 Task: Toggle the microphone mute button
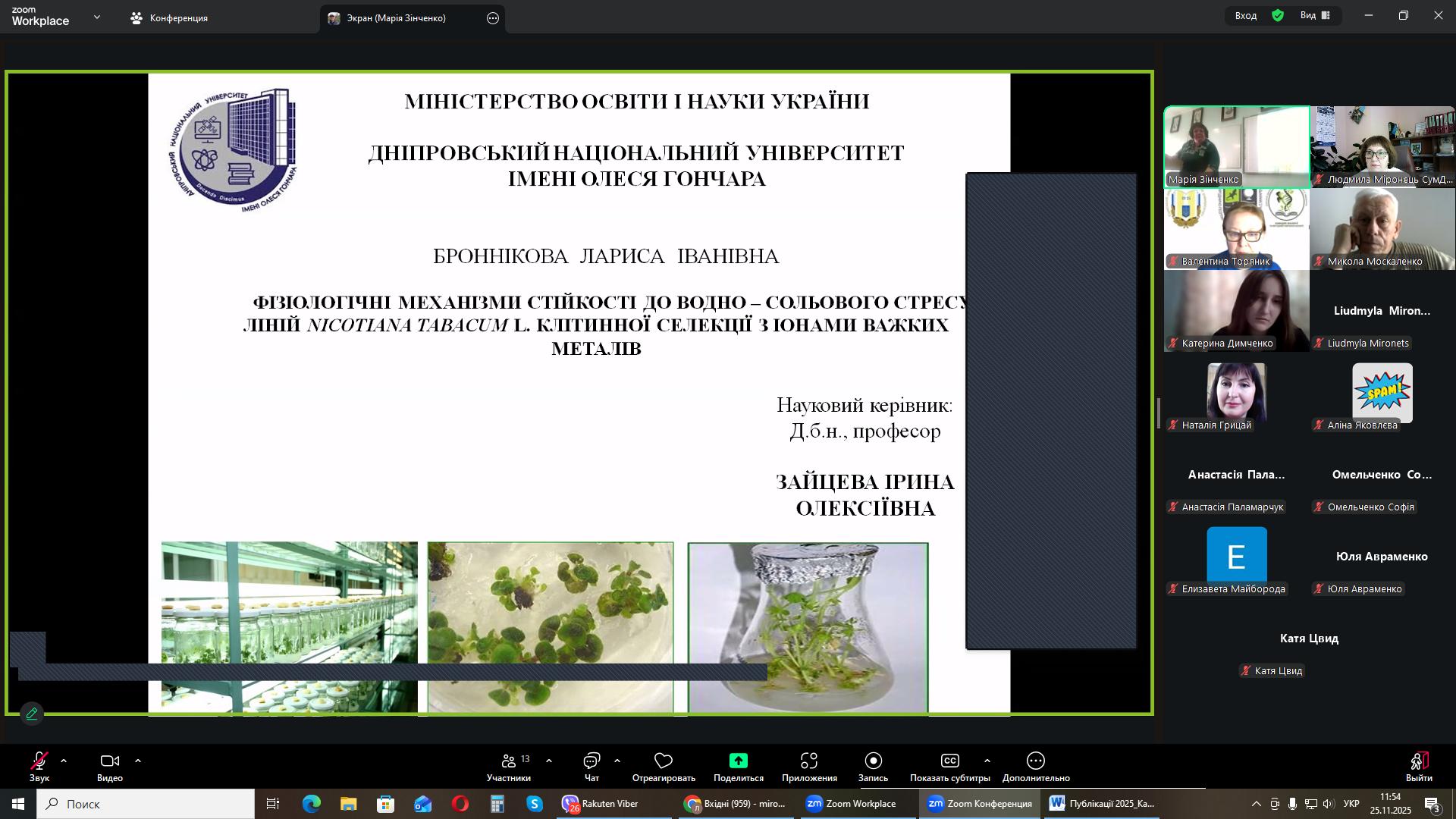(39, 761)
